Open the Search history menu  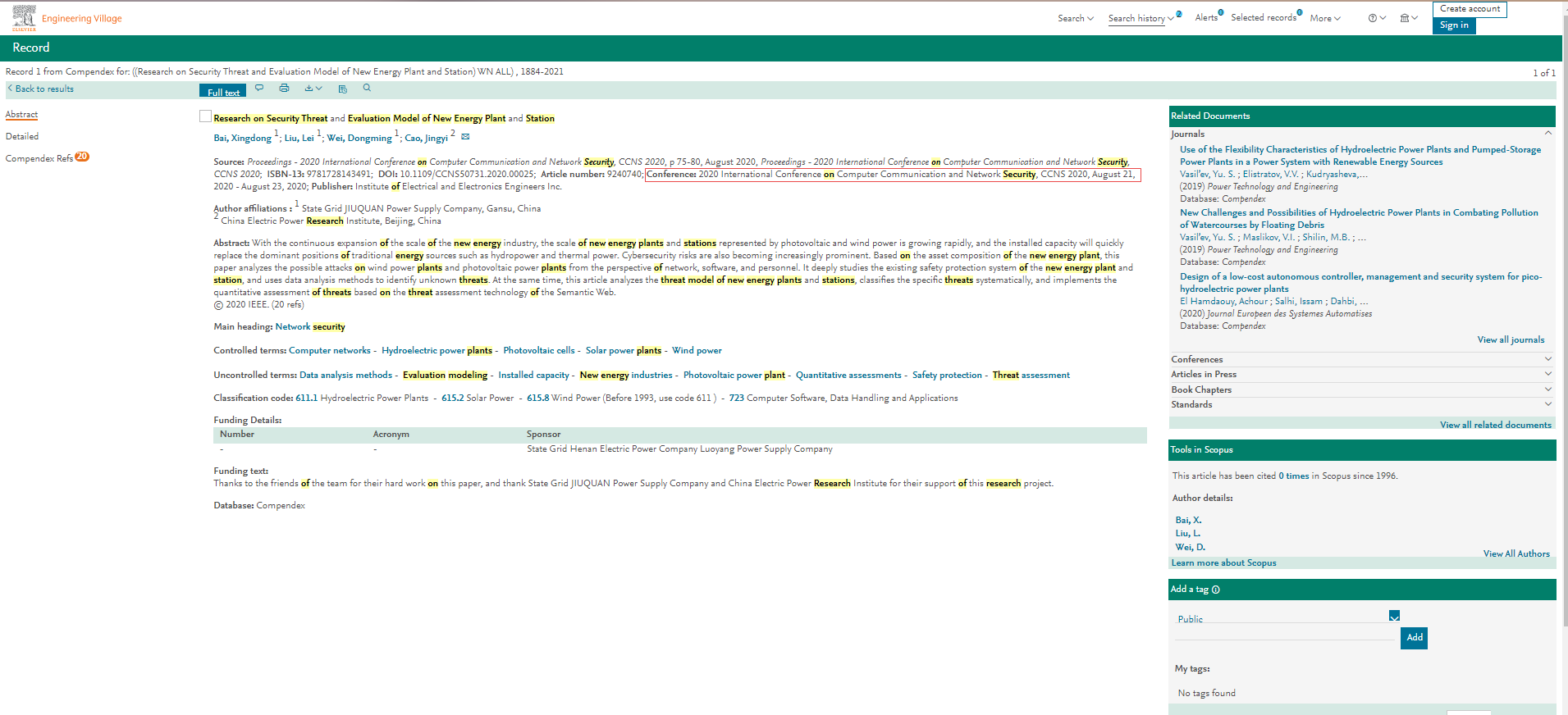tap(1140, 18)
